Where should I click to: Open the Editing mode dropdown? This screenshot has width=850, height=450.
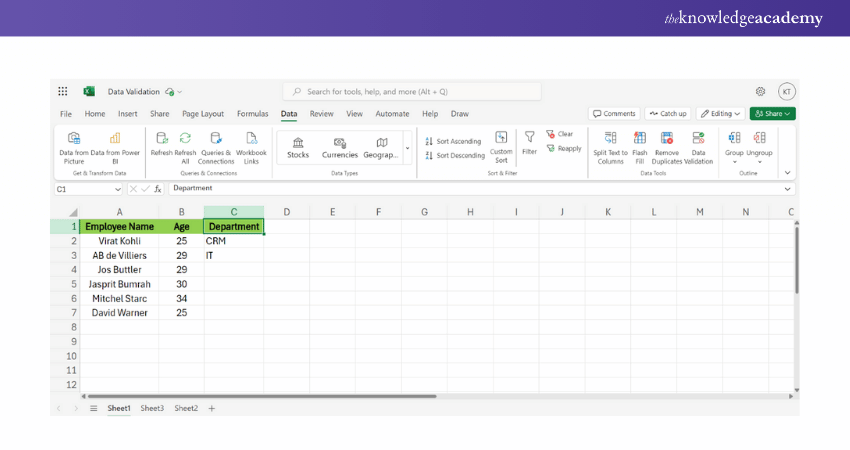[x=720, y=114]
